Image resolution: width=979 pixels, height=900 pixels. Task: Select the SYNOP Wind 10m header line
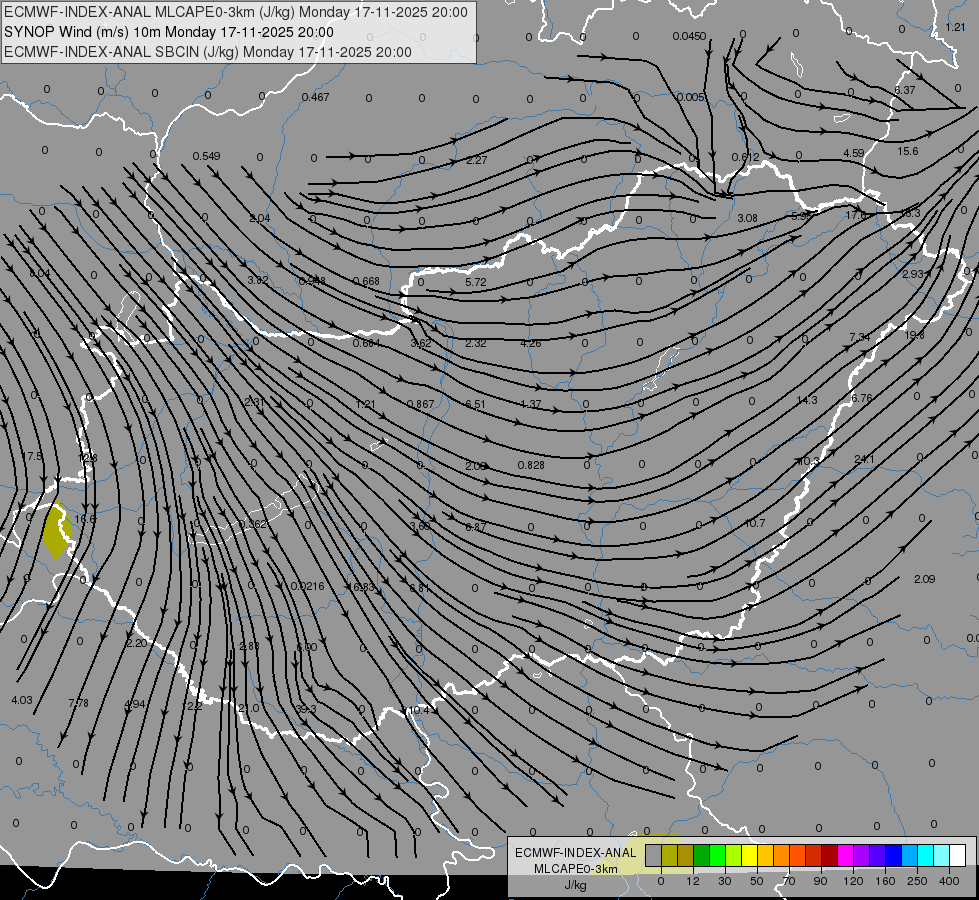[169, 32]
